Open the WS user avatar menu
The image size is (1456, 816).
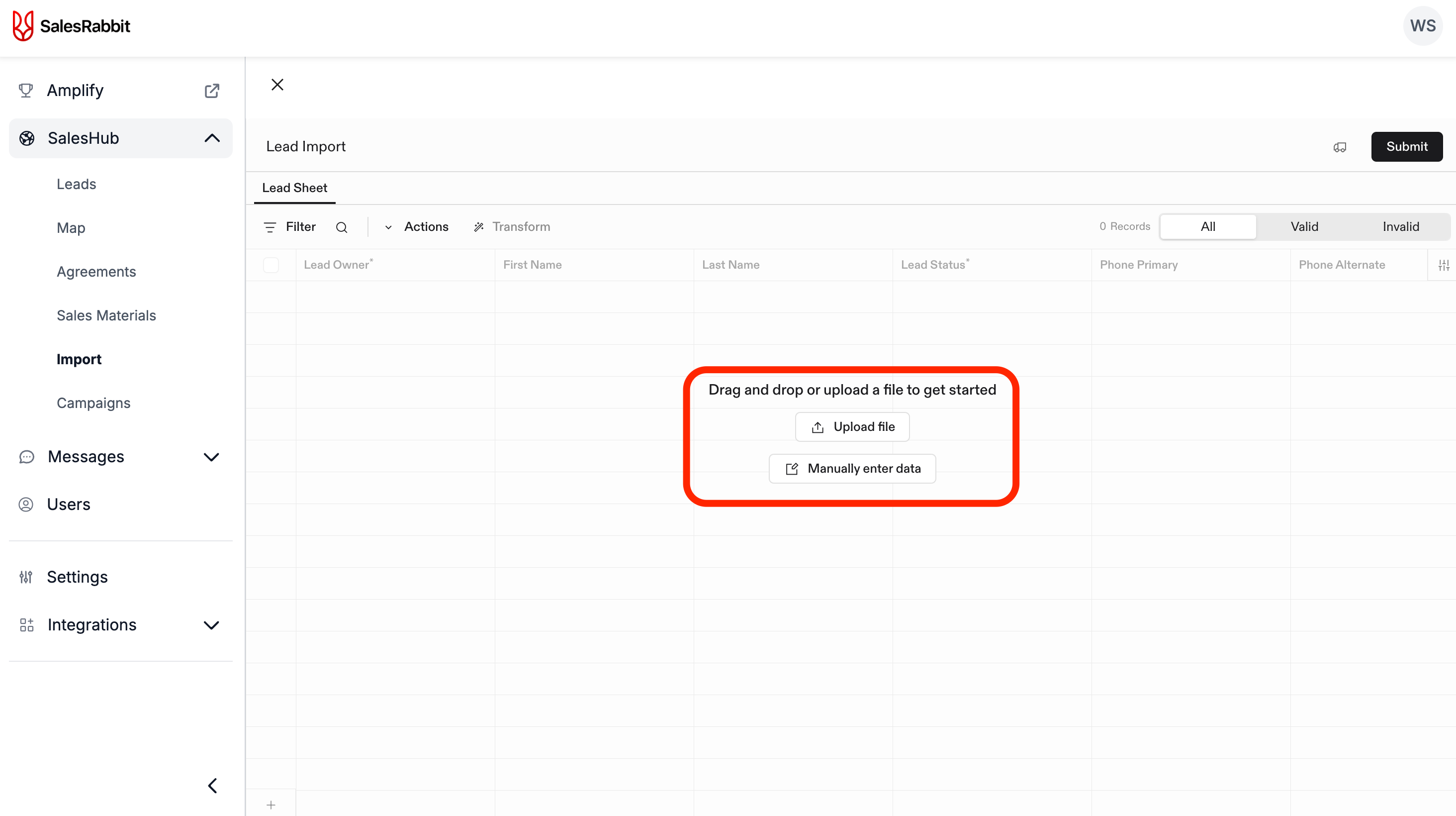(x=1422, y=26)
